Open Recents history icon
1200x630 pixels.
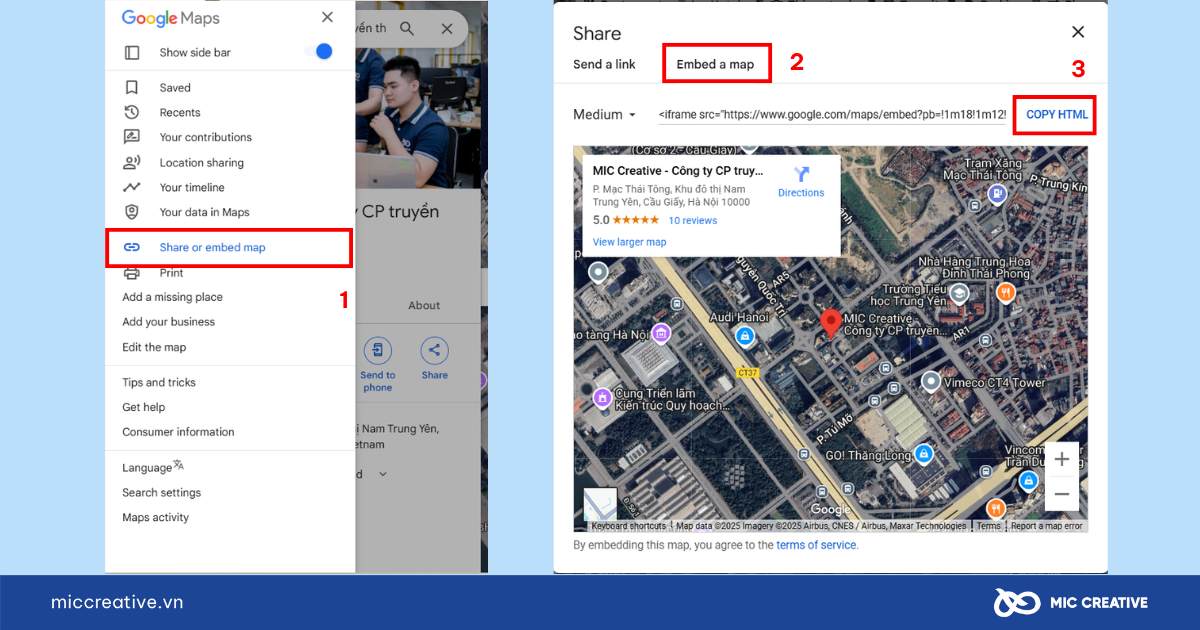click(132, 112)
